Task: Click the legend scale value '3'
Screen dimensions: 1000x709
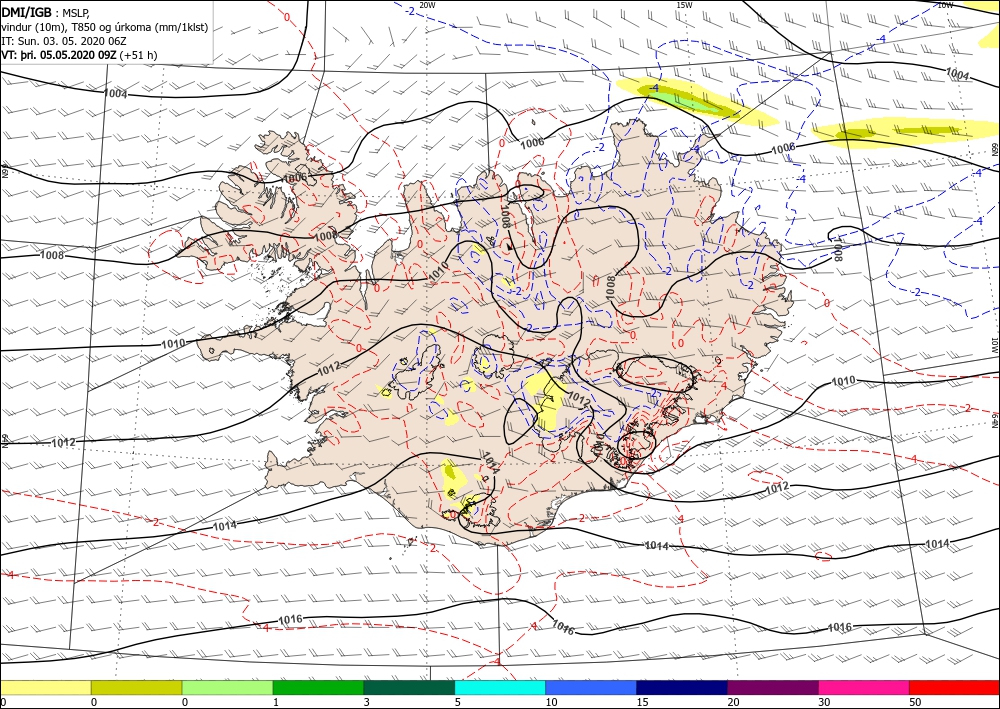Action: coord(367,703)
